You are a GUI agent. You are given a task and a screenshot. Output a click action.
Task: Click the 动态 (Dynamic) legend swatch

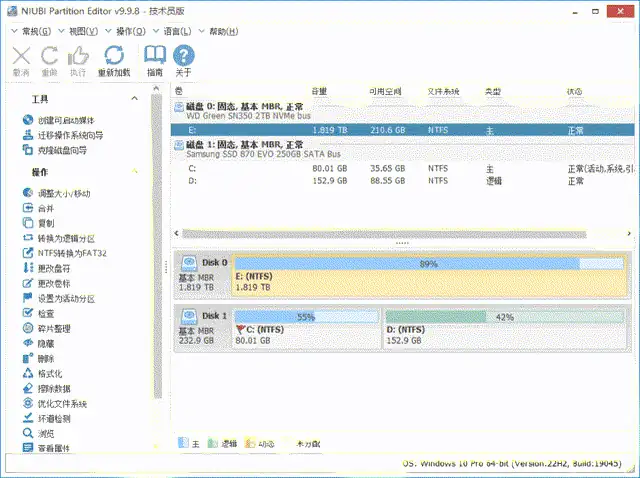coord(250,443)
